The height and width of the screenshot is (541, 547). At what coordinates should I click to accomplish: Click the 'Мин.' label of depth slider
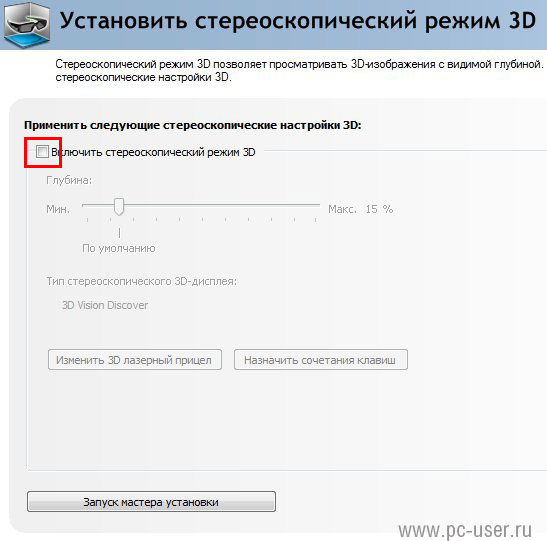pos(58,209)
